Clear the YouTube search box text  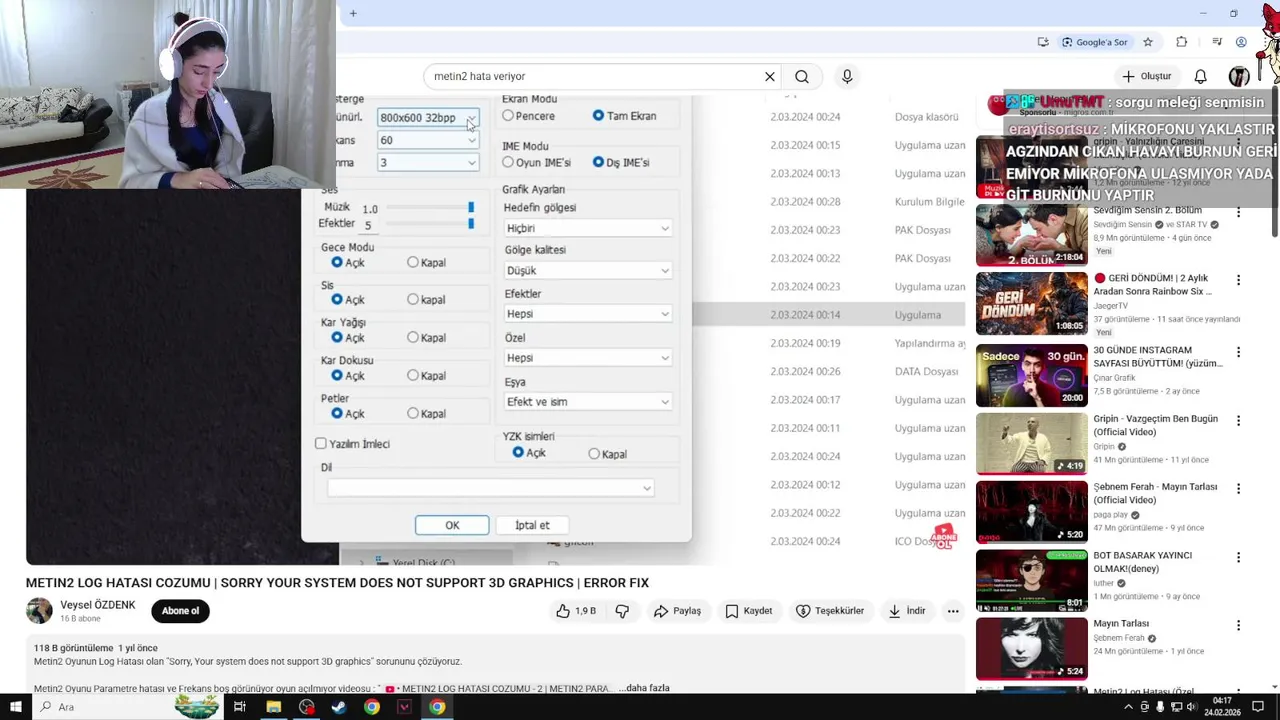click(x=770, y=76)
